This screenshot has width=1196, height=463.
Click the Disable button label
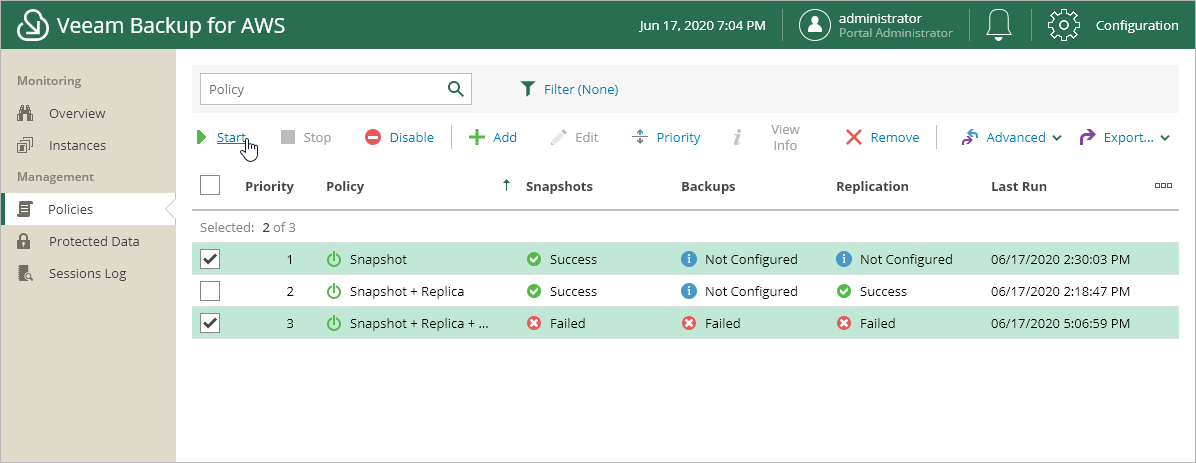(x=412, y=137)
